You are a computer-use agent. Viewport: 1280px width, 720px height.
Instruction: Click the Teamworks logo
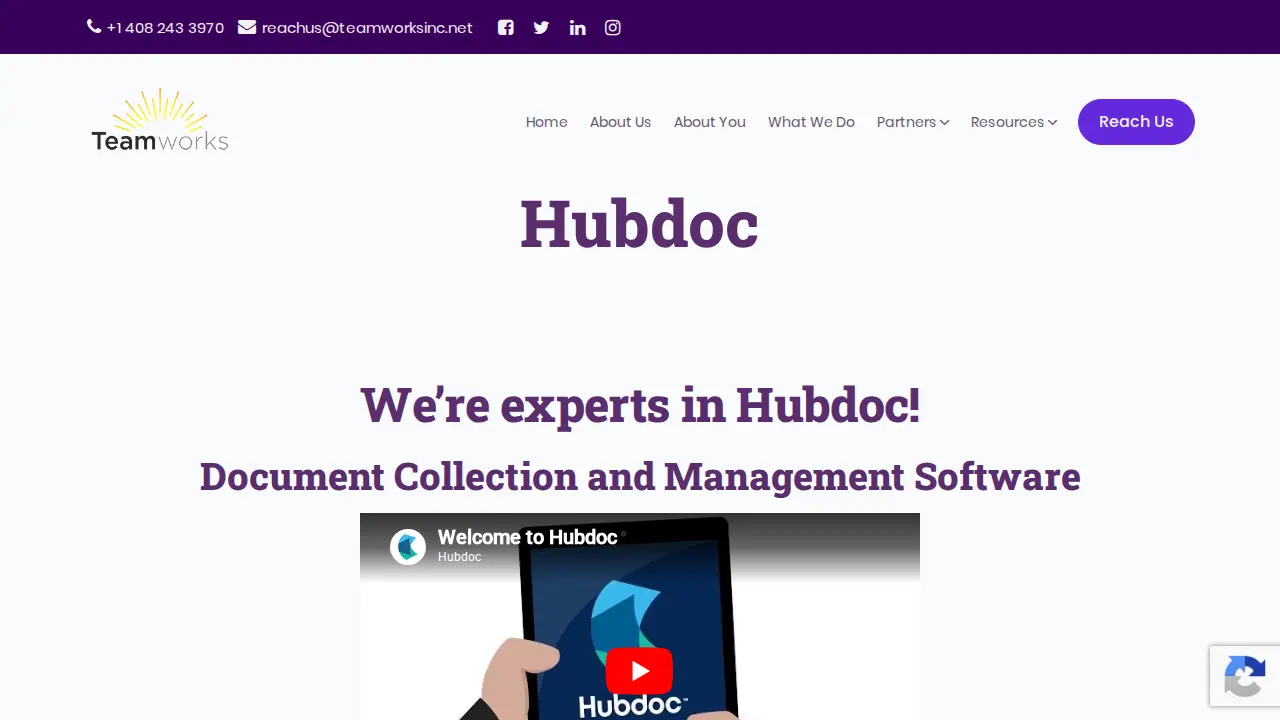tap(160, 121)
